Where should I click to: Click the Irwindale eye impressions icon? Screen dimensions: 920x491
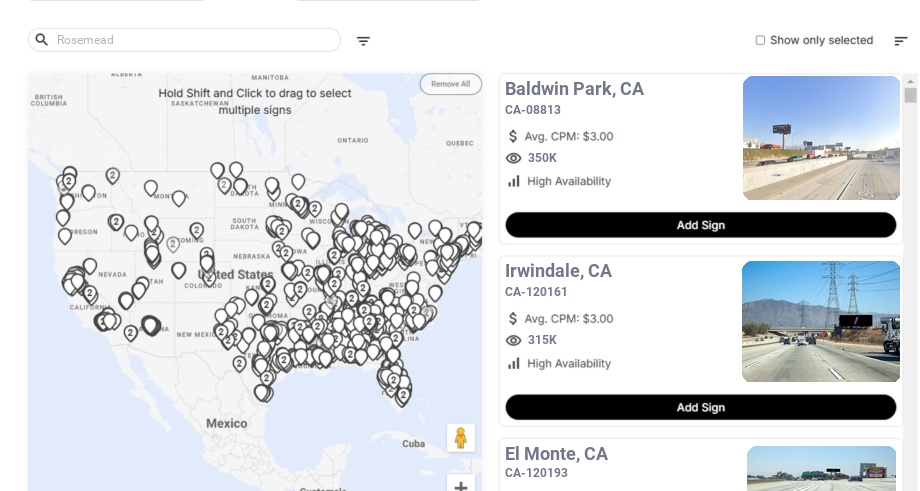(513, 340)
